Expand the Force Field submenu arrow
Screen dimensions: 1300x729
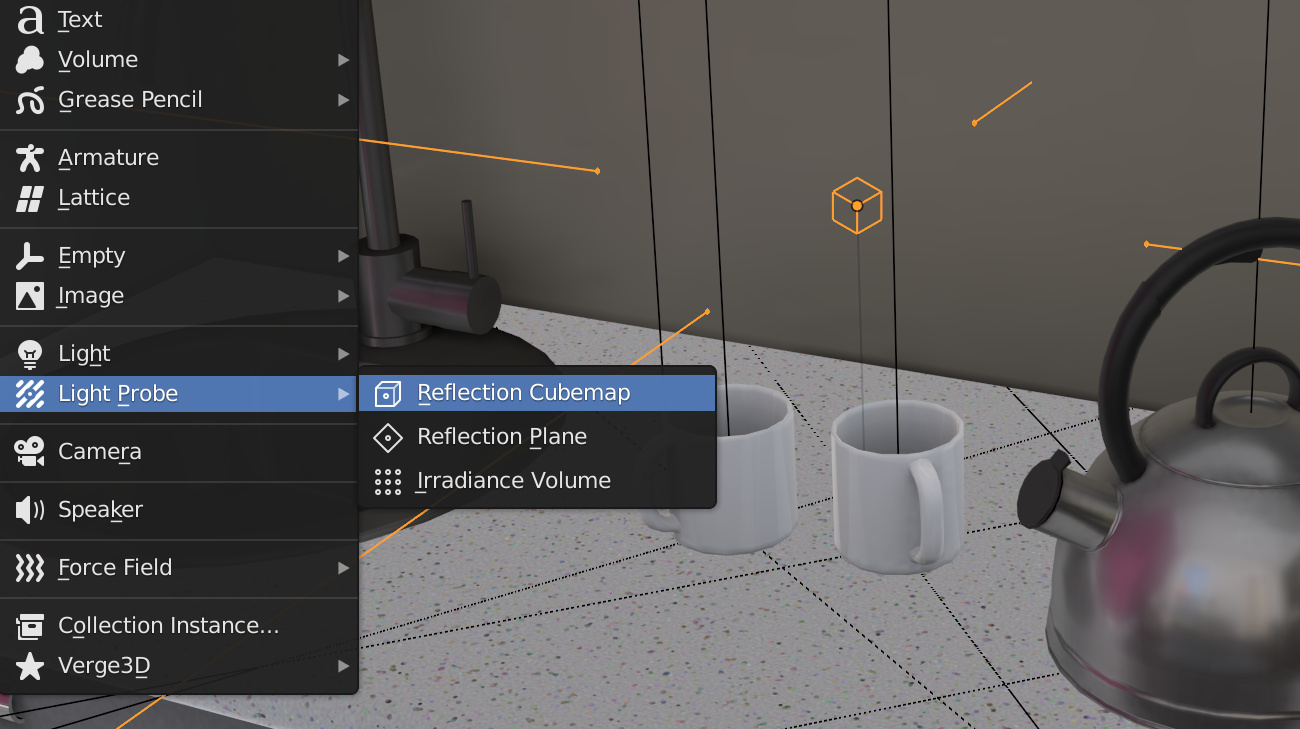[343, 568]
